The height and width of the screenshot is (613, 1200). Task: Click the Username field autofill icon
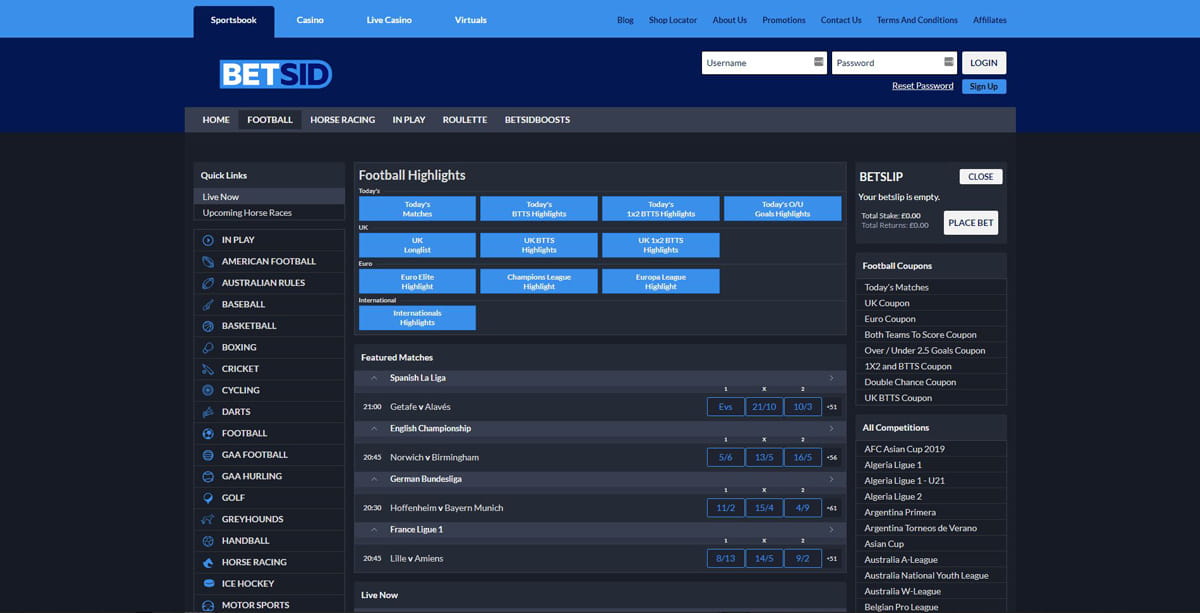pos(819,62)
